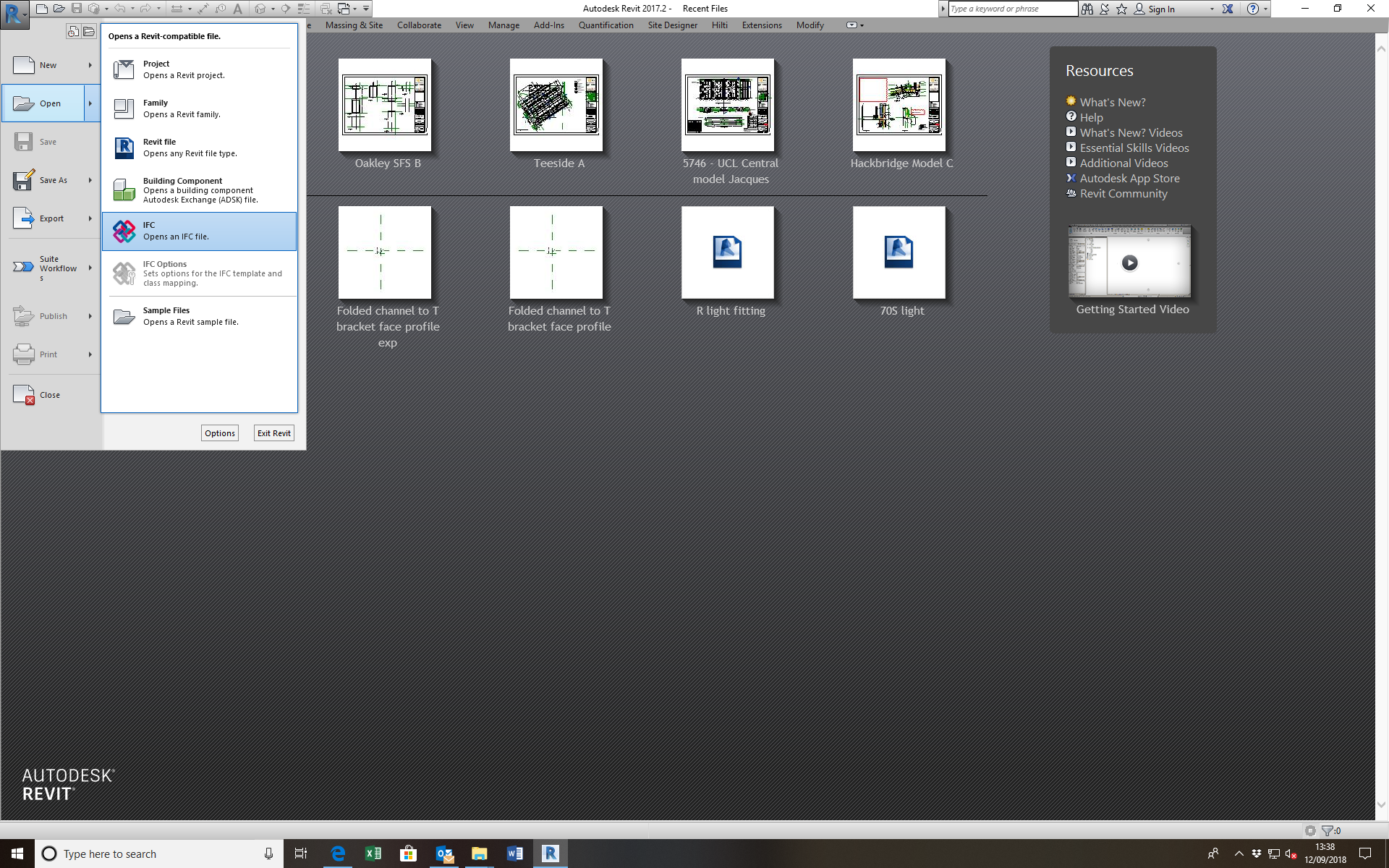Open Outlook from the taskbar
Screen dimensions: 1389x868
(x=444, y=854)
